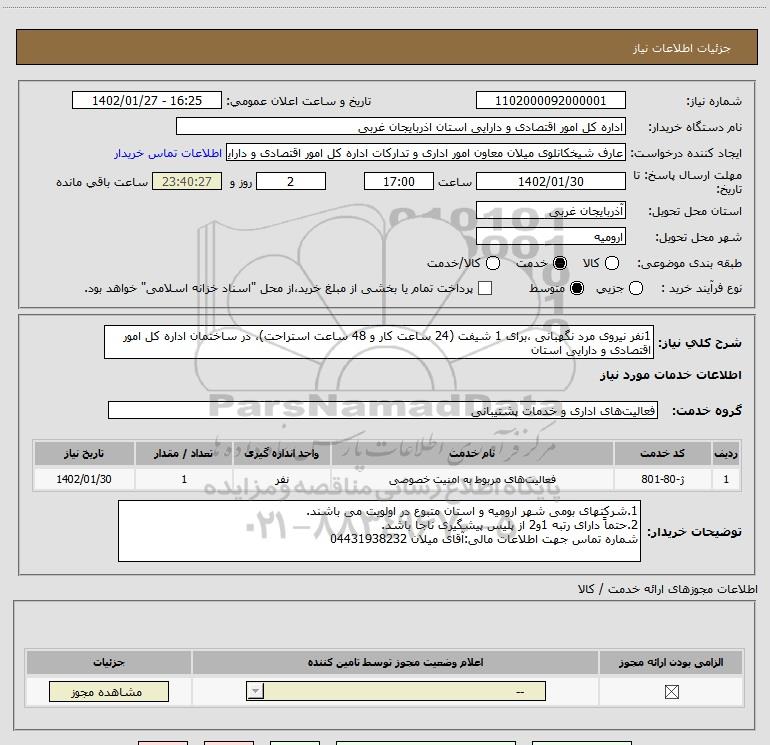Screen dimensions: 770x745
Task: Toggle the mandatory license checkbox
Action: coord(671,692)
